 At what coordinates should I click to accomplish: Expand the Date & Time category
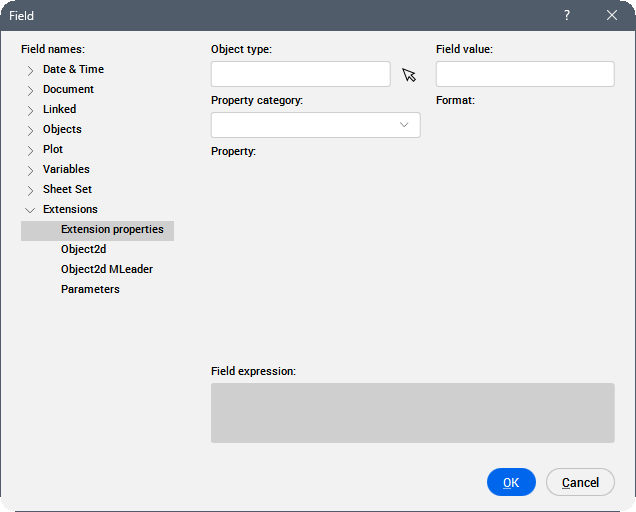click(x=30, y=70)
